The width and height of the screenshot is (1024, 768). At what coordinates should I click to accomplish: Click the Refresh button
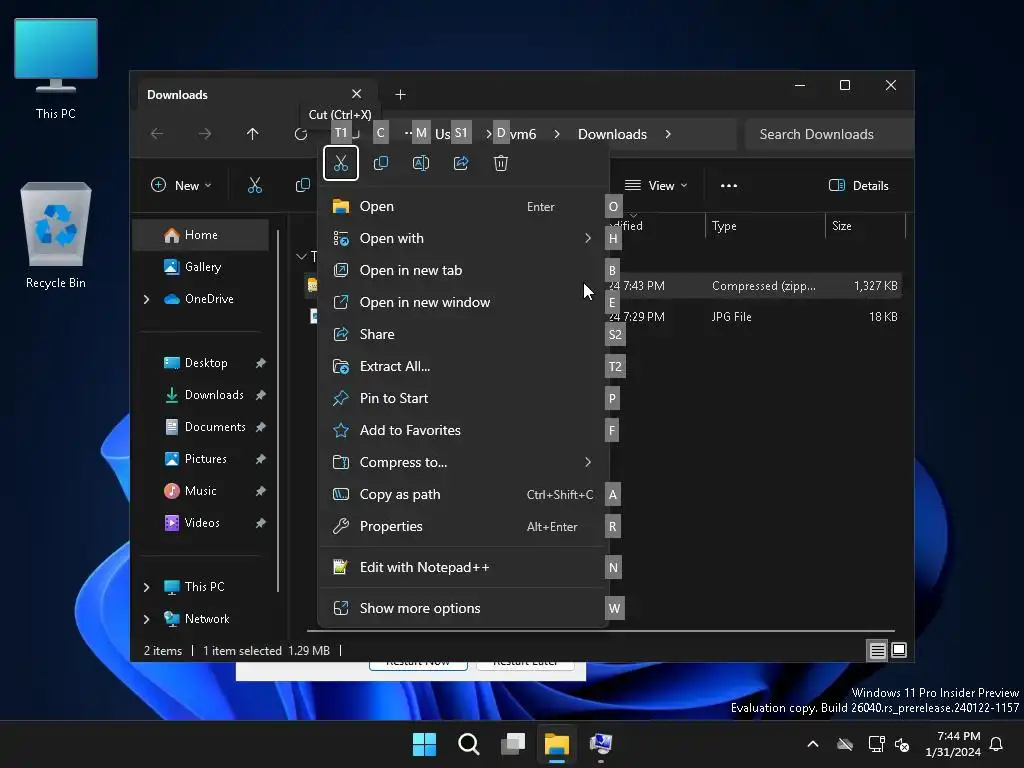tap(300, 134)
